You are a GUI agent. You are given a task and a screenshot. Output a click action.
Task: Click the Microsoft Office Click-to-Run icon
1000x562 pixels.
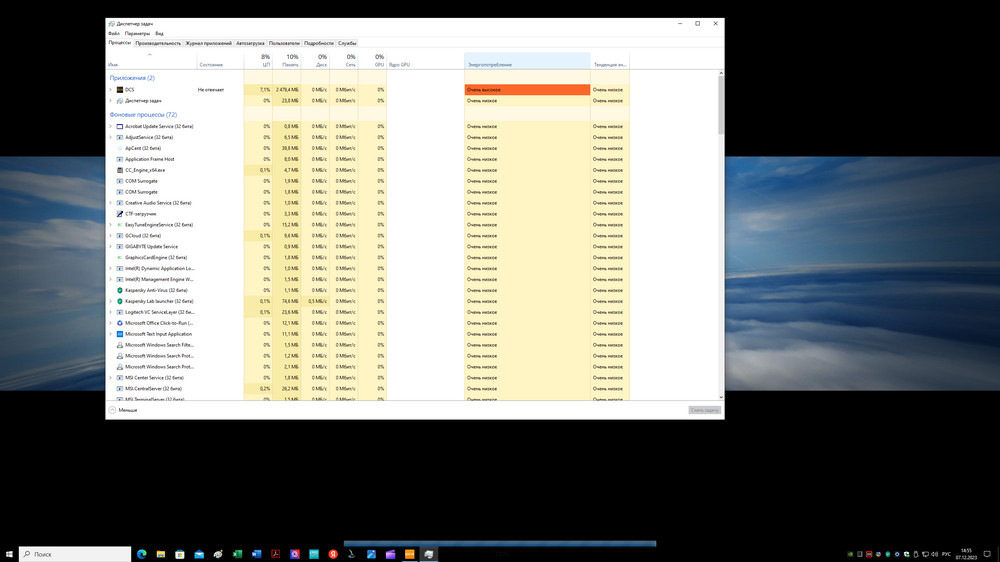click(x=120, y=323)
